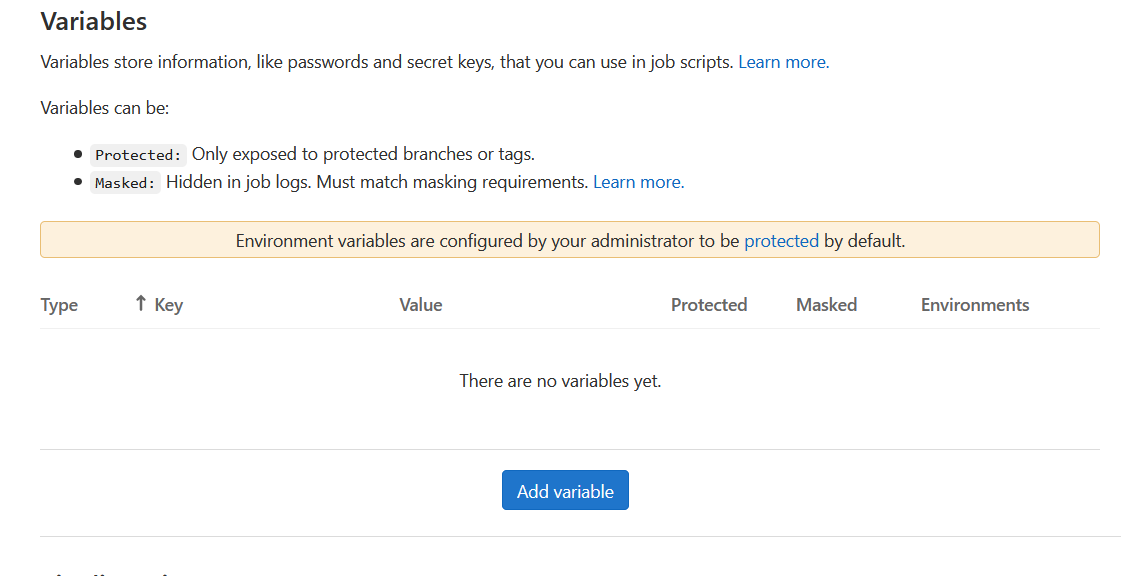The width and height of the screenshot is (1121, 576).
Task: Click the Protected column header
Action: point(708,305)
